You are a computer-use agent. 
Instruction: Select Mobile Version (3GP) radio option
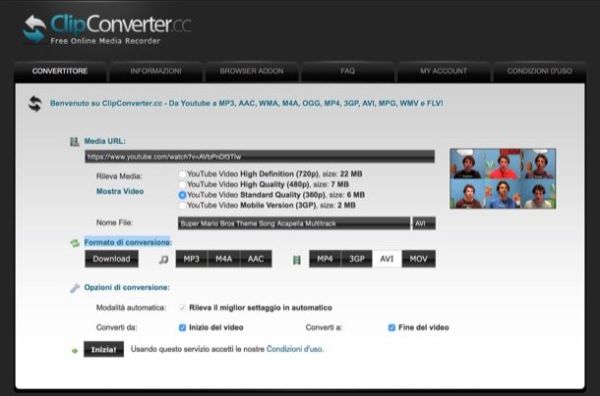tap(183, 205)
